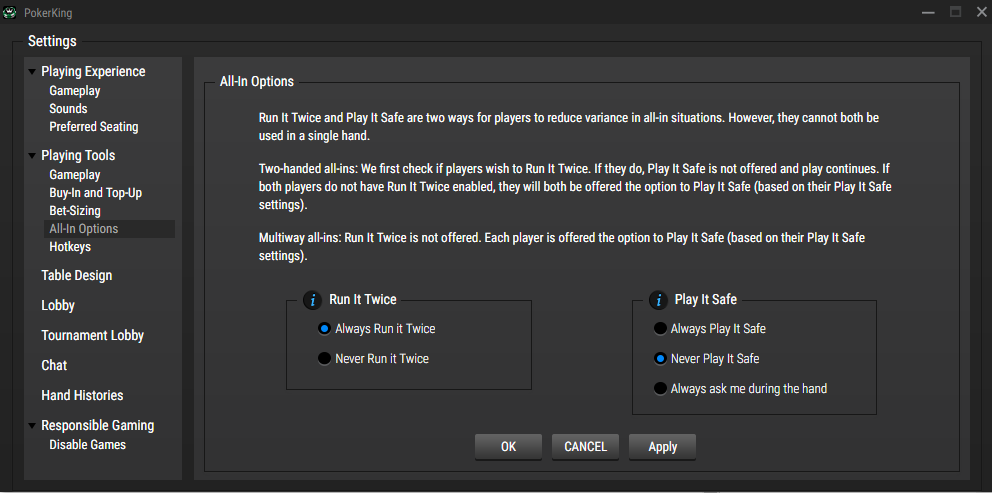Click Apply to save settings
Viewport: 992px width, 493px height.
pos(662,447)
